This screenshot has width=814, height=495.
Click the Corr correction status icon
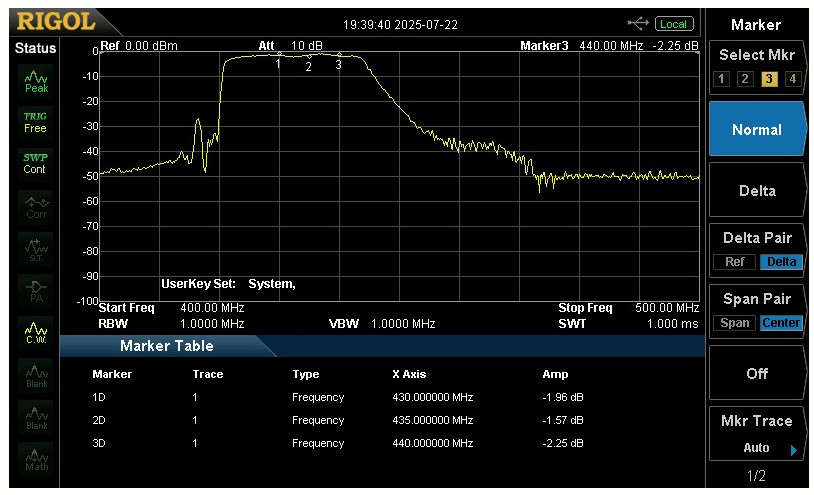pyautogui.click(x=36, y=205)
